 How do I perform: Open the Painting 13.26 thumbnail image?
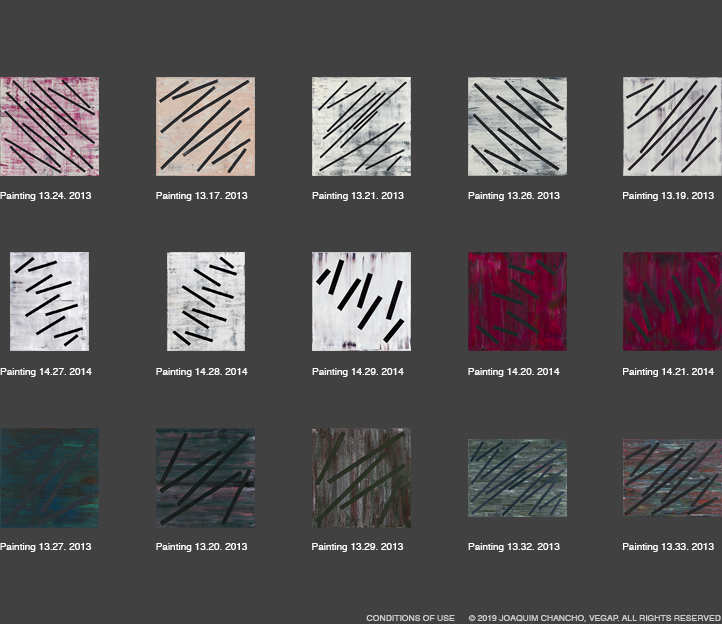coord(518,126)
